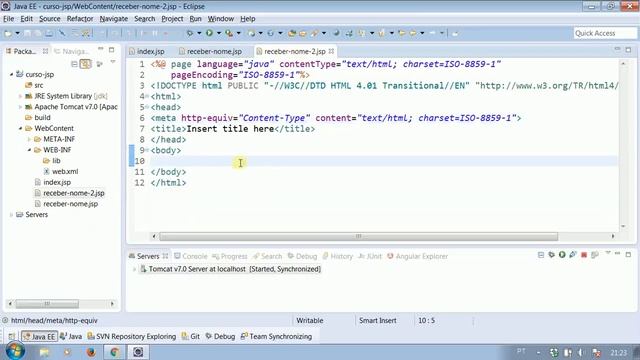Viewport: 640px width, 360px height.
Task: Click the Debug bug toolbar icon
Action: tap(190, 33)
